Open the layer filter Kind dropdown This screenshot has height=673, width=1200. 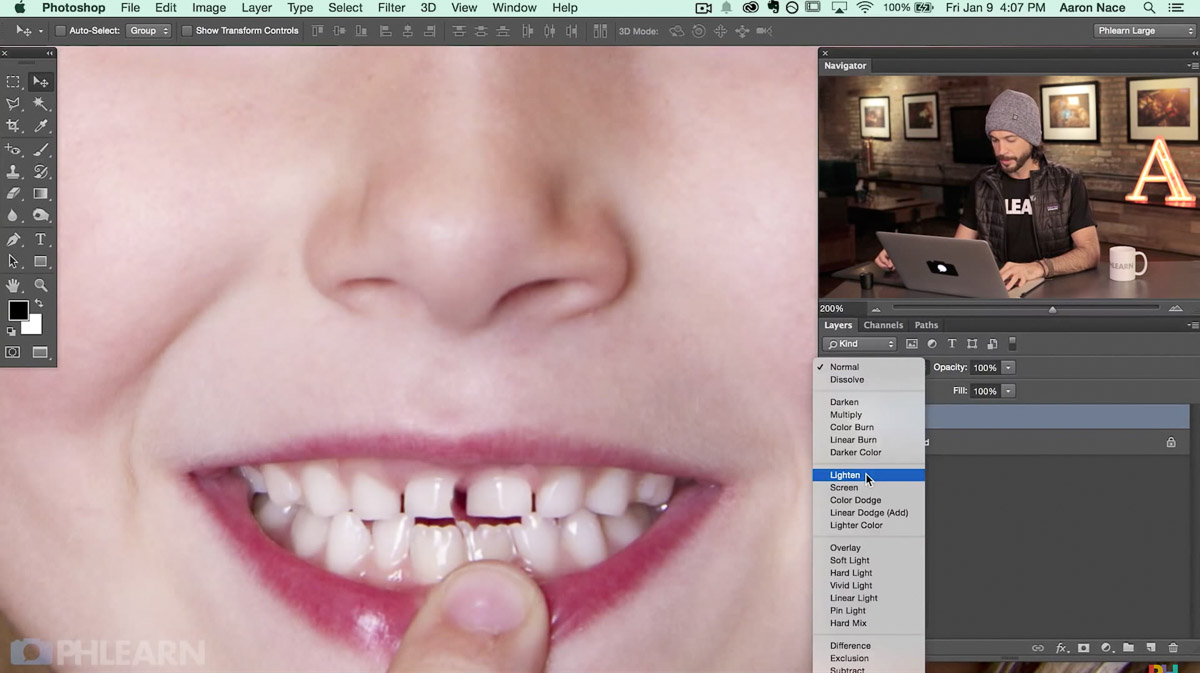[860, 343]
